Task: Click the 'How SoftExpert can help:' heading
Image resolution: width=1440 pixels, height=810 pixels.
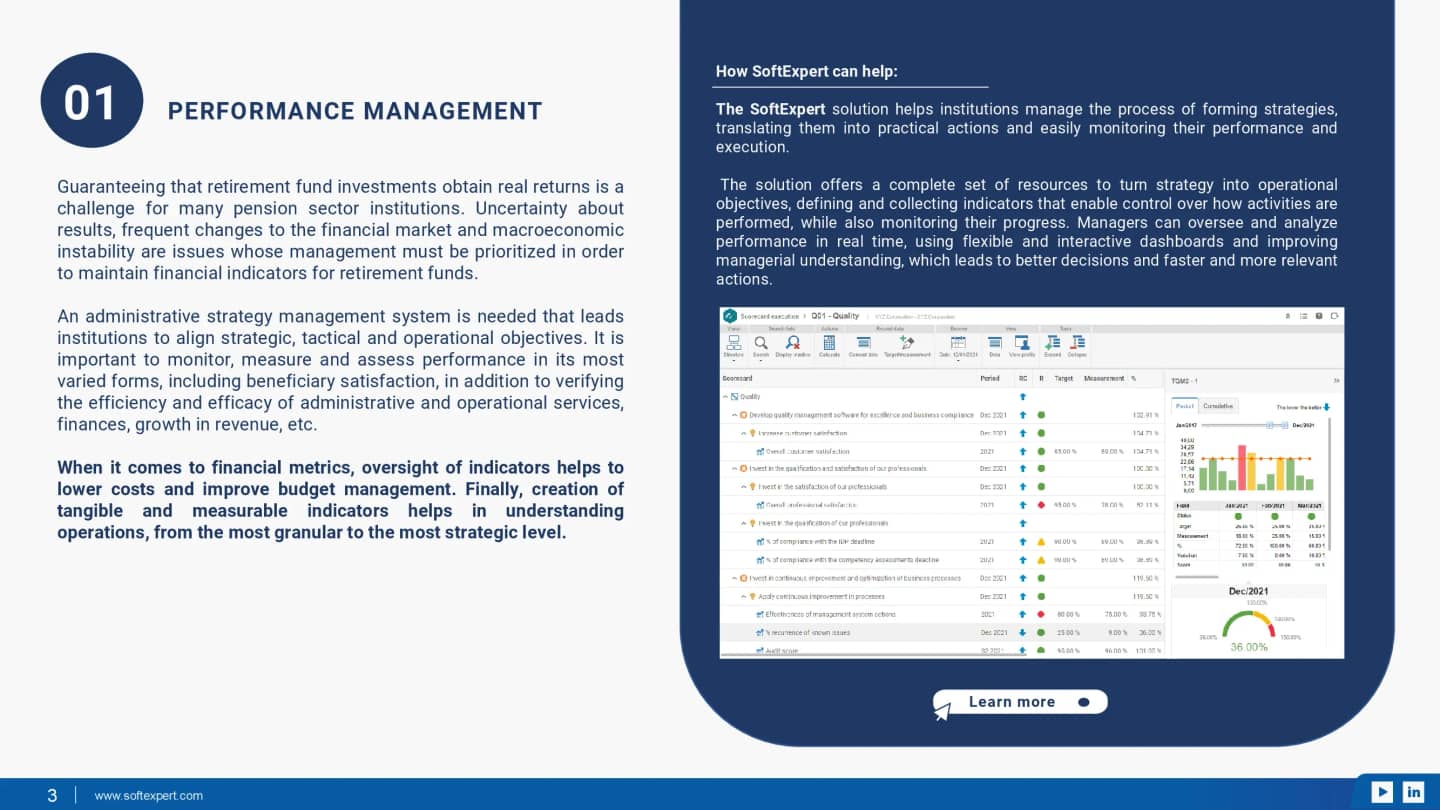Action: pyautogui.click(x=807, y=72)
